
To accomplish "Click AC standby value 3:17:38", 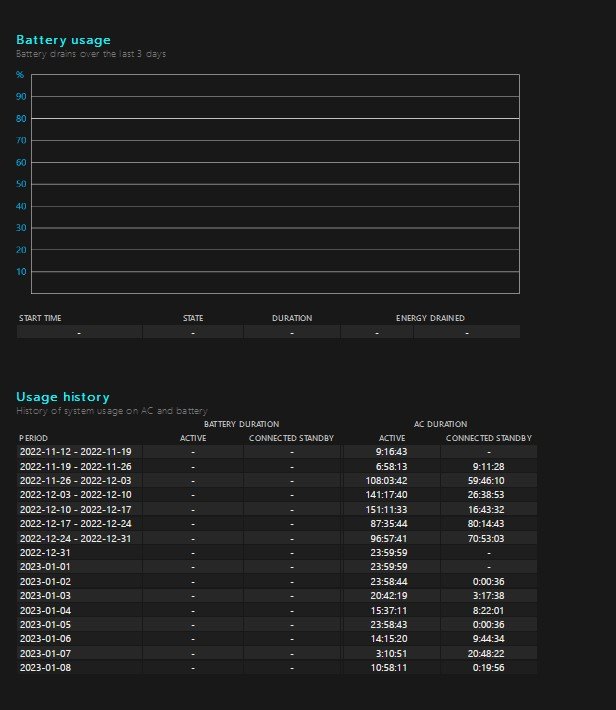I will pos(489,596).
